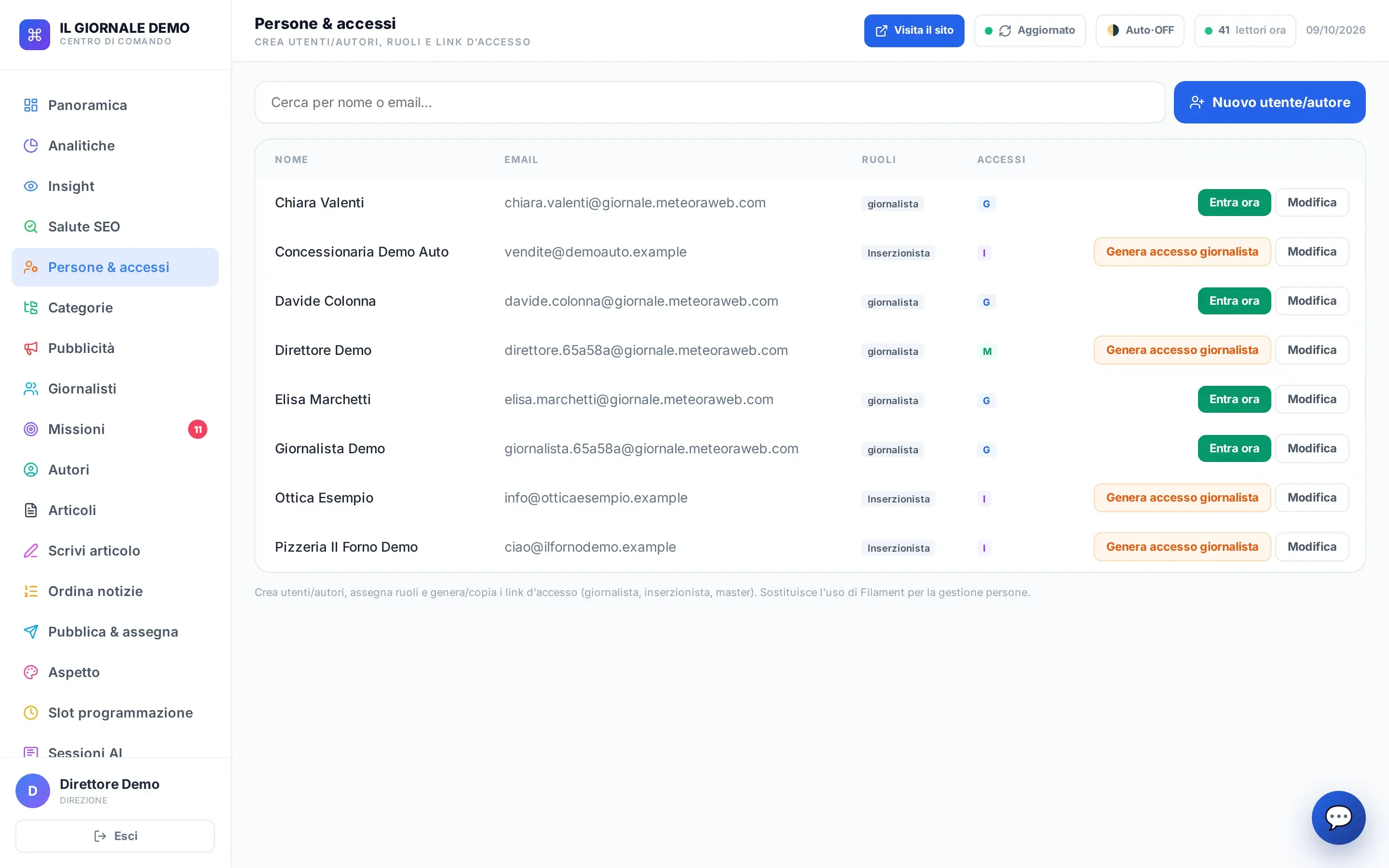Toggle the Auto·OFF refresh switch
Viewport: 1389px width, 868px height.
pos(1139,30)
